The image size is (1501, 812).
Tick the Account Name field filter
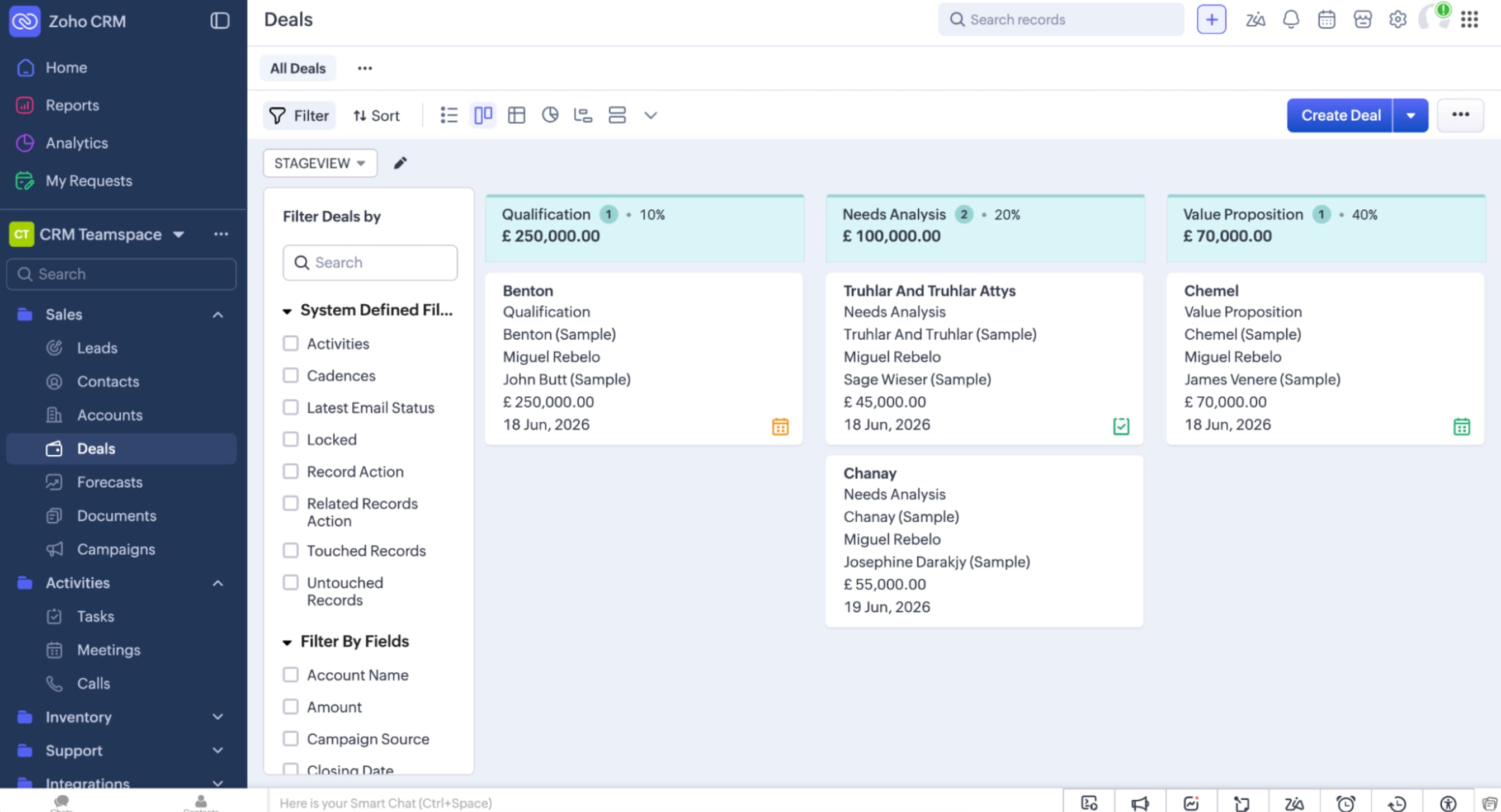coord(290,675)
